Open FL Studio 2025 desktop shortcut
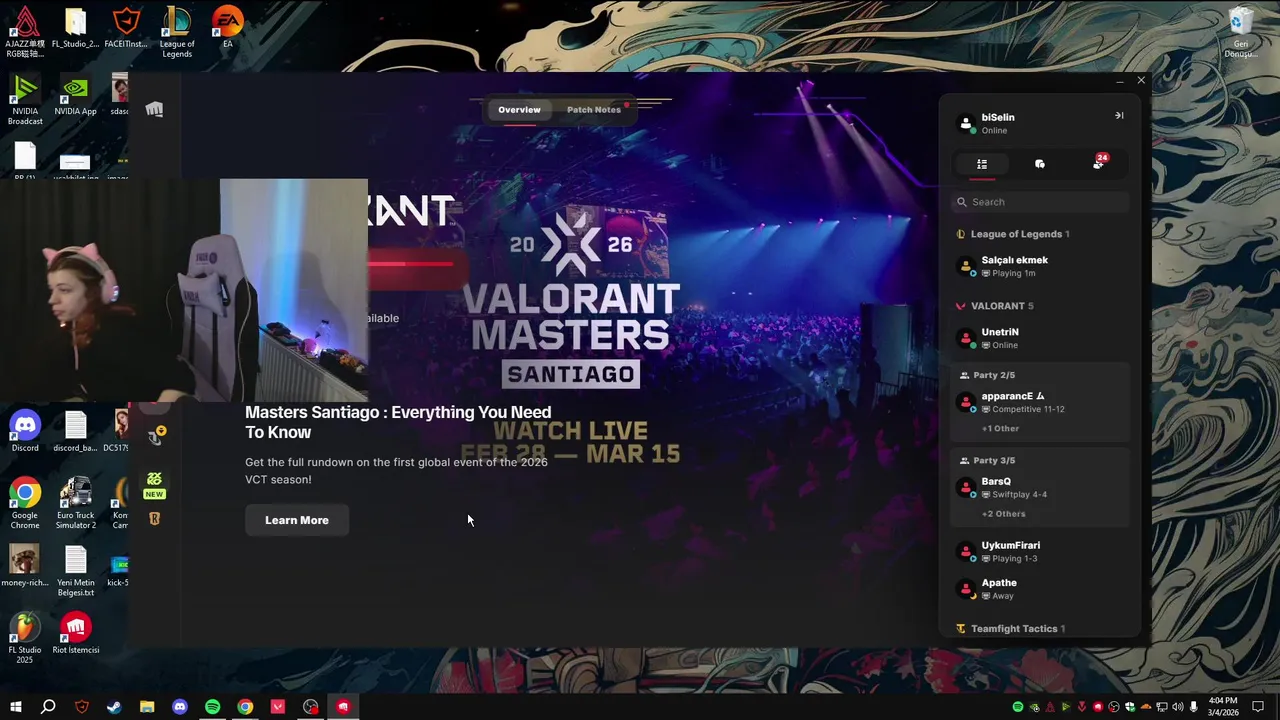This screenshot has height=720, width=1280. point(25,638)
